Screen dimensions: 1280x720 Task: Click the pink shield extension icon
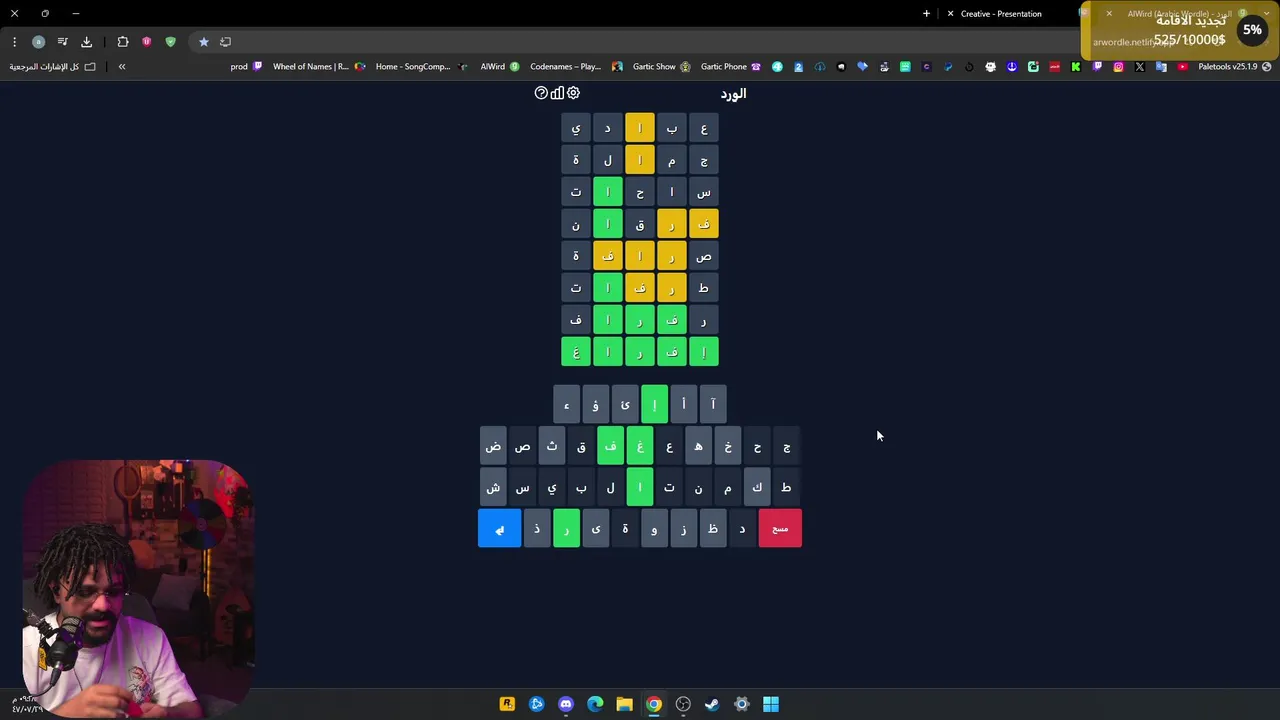click(x=147, y=42)
